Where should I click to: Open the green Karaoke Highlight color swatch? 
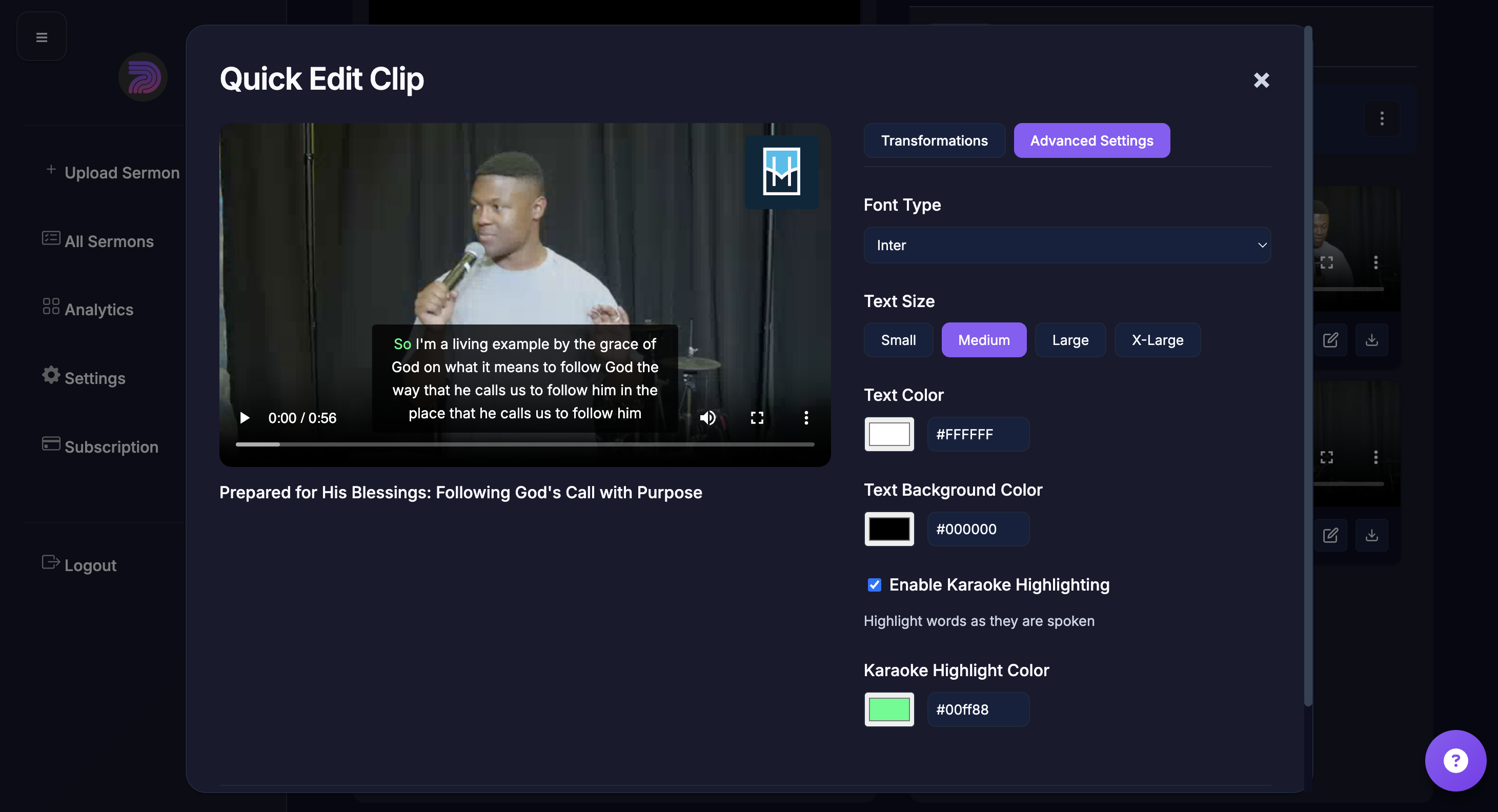point(888,709)
